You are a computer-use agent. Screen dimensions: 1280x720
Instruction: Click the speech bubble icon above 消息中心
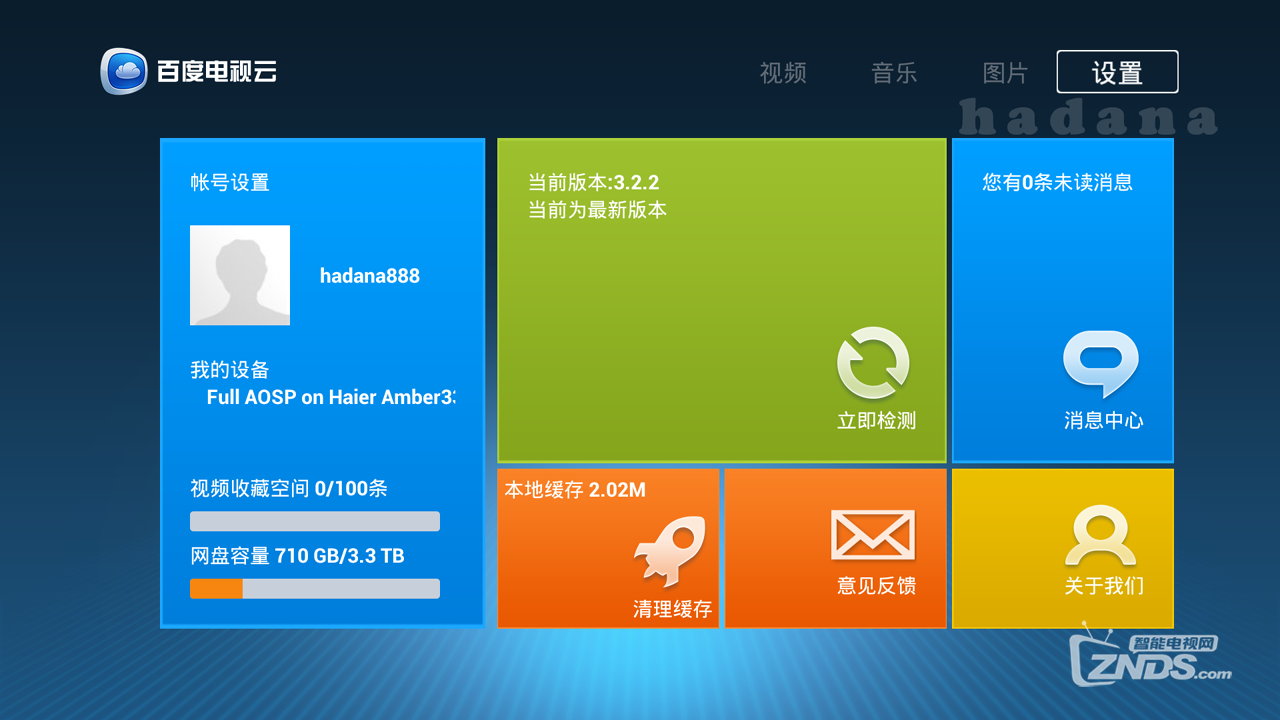pyautogui.click(x=1101, y=365)
